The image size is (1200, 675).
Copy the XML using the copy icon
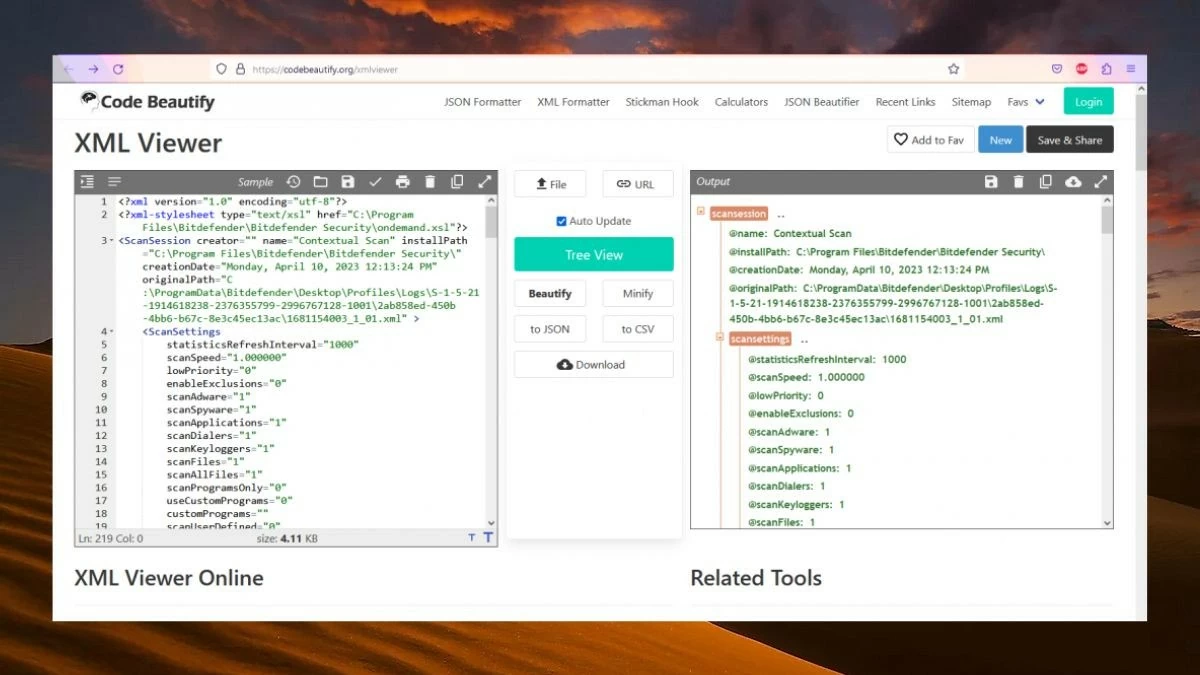[457, 181]
